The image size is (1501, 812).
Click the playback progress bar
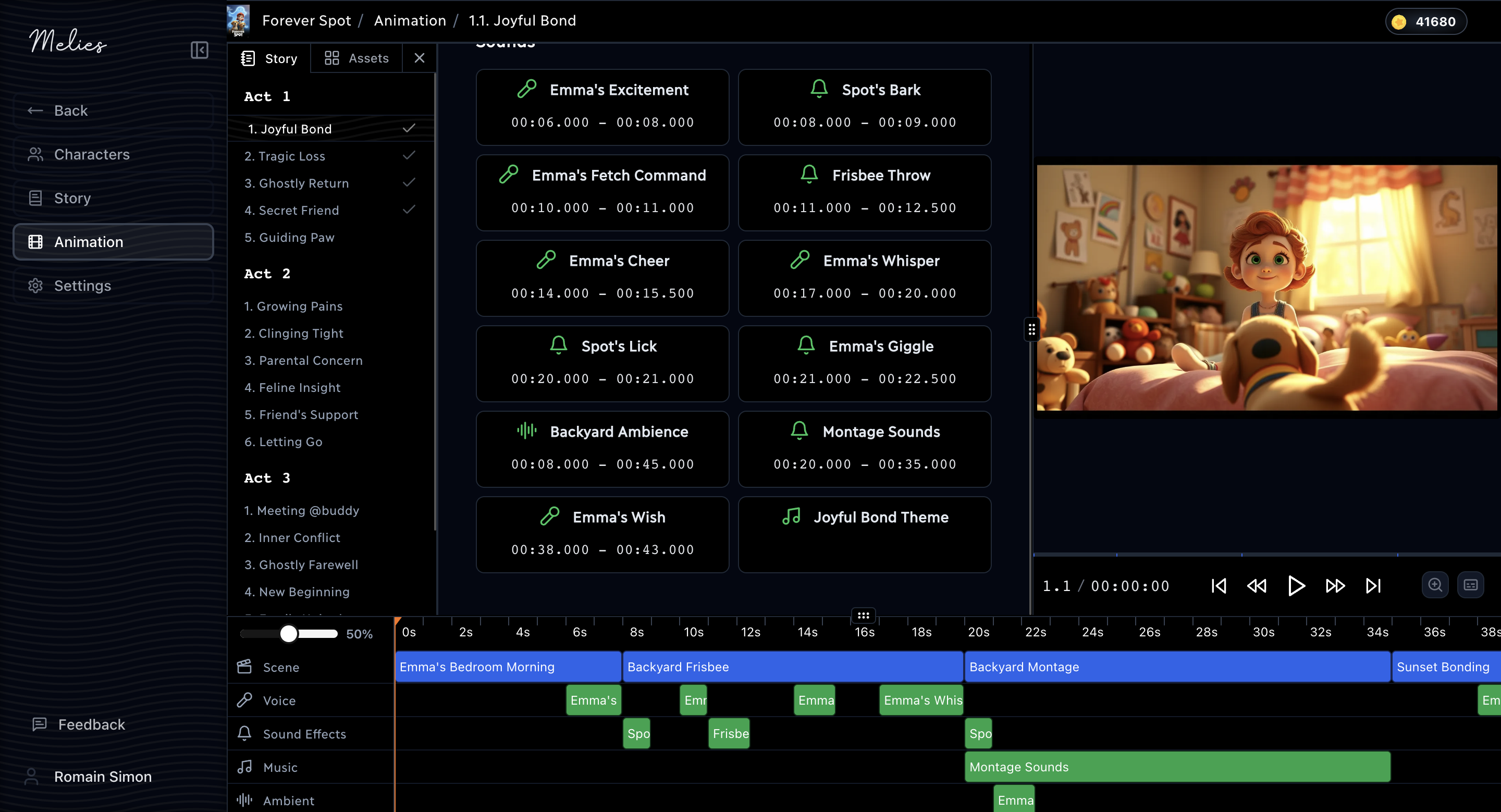(x=1267, y=555)
